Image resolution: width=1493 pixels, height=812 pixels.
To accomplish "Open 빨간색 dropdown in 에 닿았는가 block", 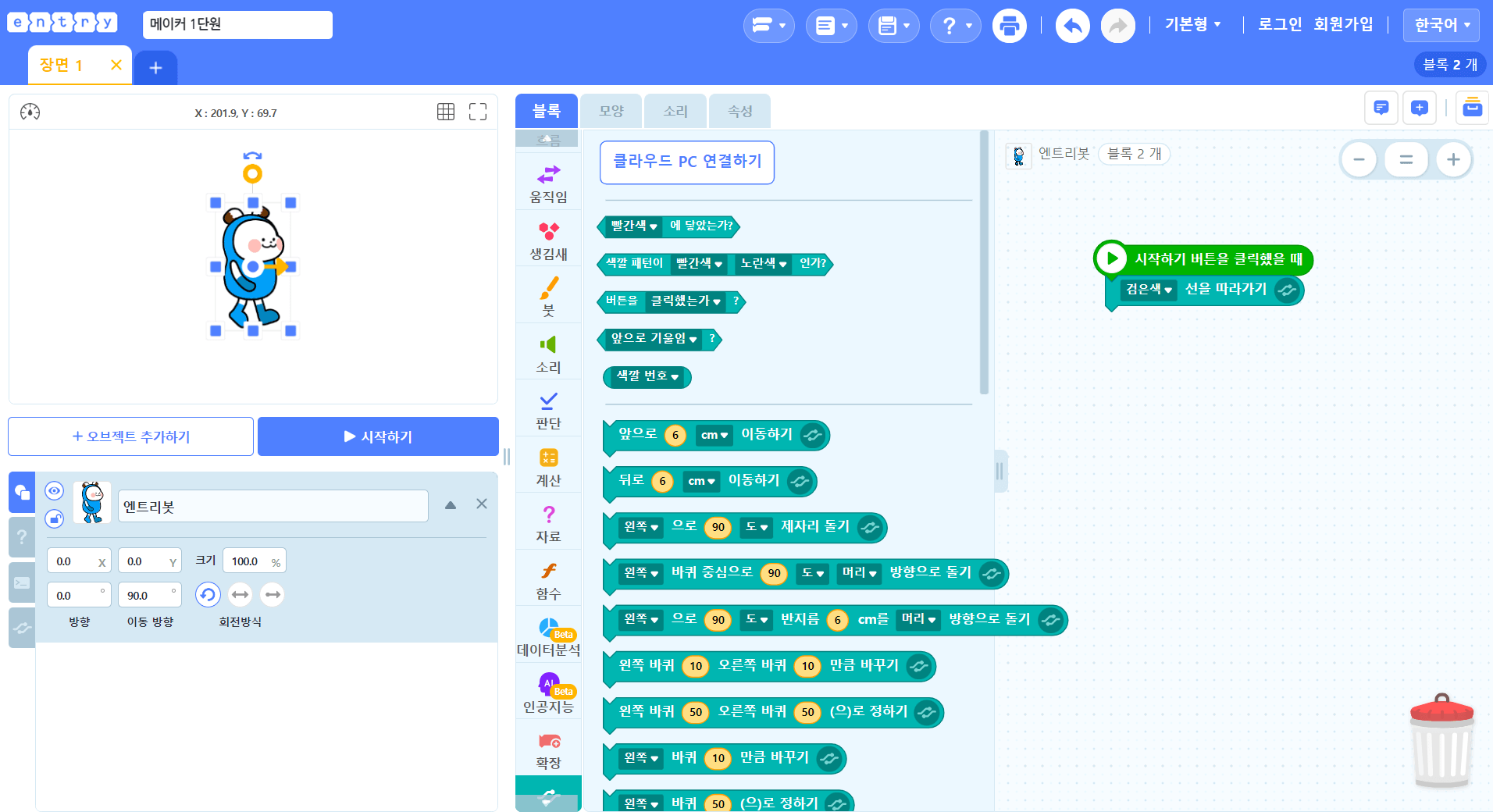I will point(634,226).
